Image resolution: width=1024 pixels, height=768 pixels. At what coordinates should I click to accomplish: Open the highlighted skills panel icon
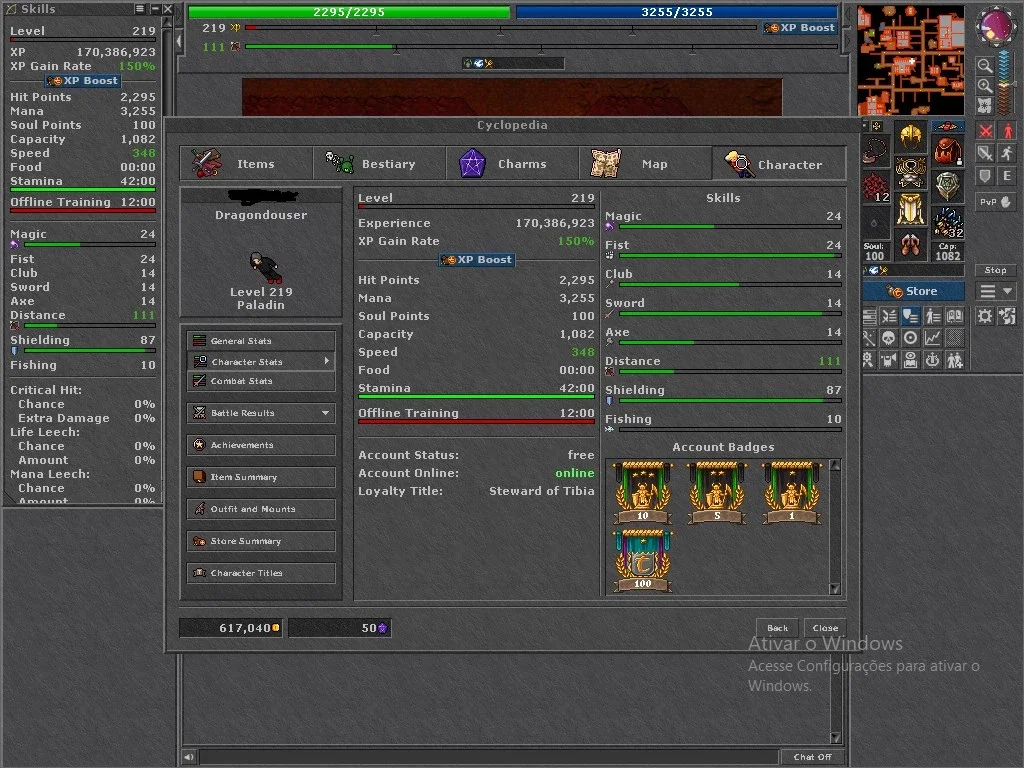coord(910,316)
